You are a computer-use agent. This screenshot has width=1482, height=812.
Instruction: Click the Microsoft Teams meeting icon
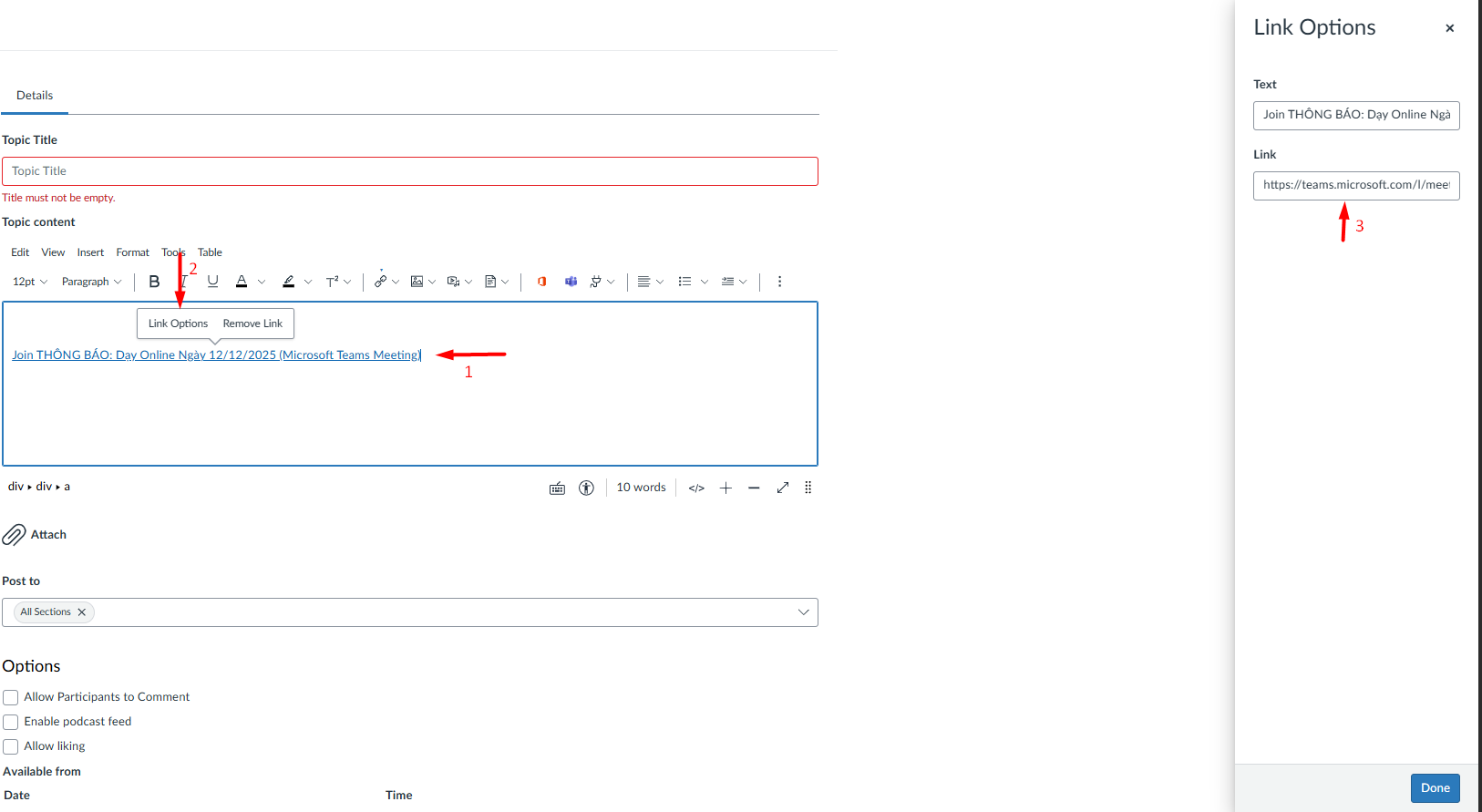pos(571,282)
